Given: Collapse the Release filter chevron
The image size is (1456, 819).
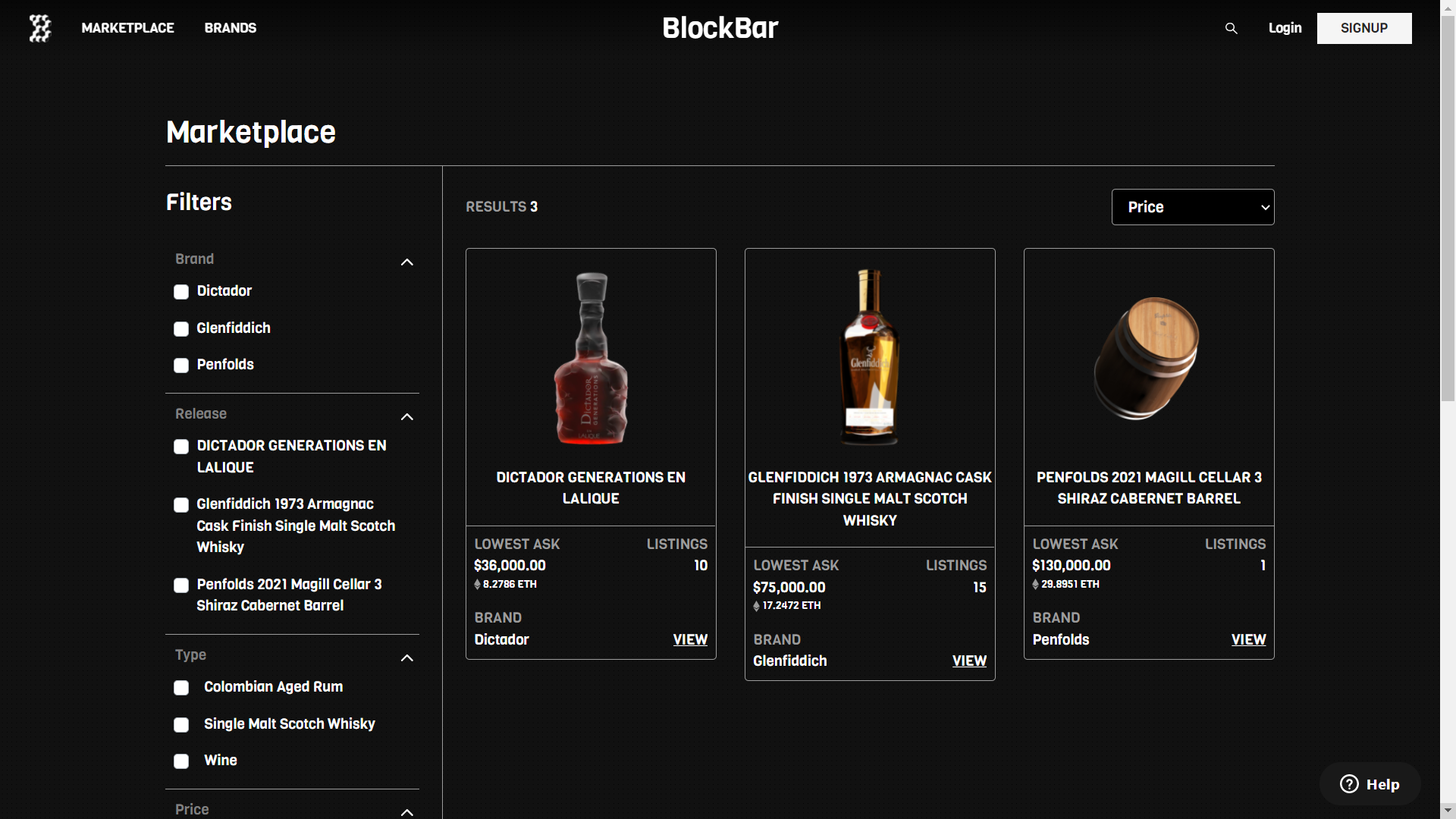Looking at the screenshot, I should [406, 416].
